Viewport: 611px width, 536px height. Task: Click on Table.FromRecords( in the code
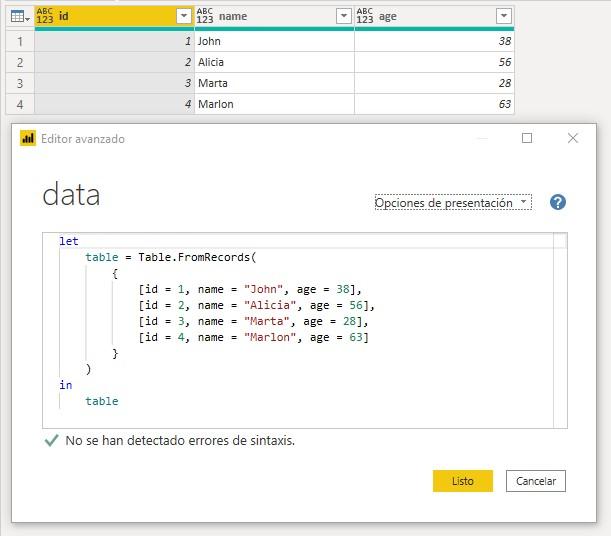point(197,257)
